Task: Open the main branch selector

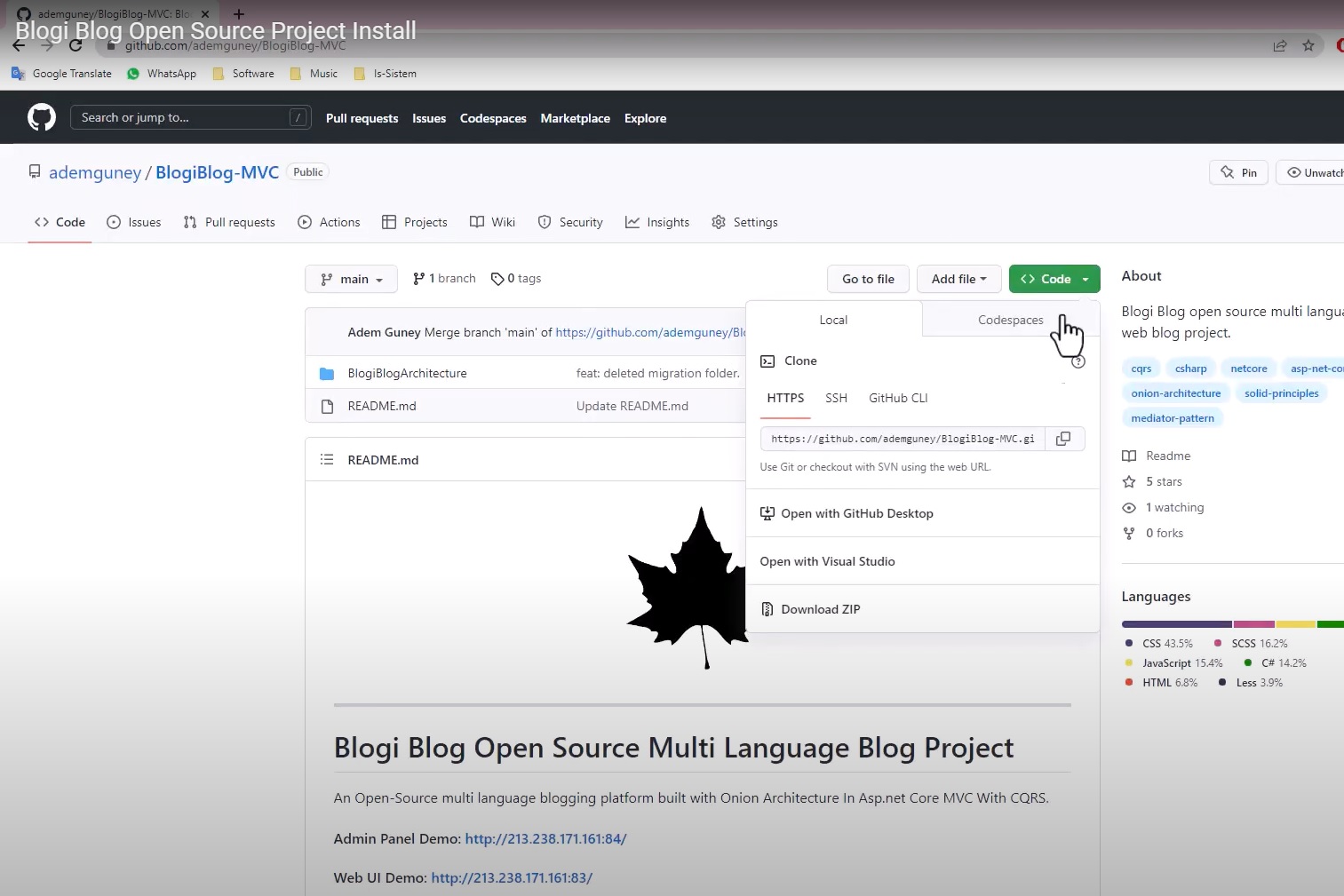Action: [x=351, y=279]
